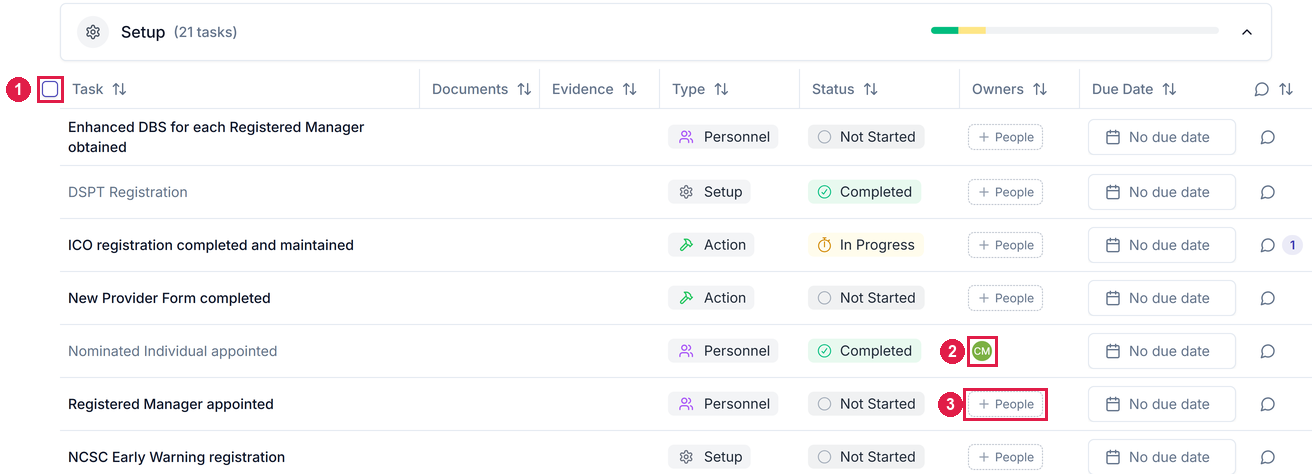Viewport: 1312px width, 474px height.
Task: Set due date for Nominated Individual appointed
Action: tap(1162, 351)
